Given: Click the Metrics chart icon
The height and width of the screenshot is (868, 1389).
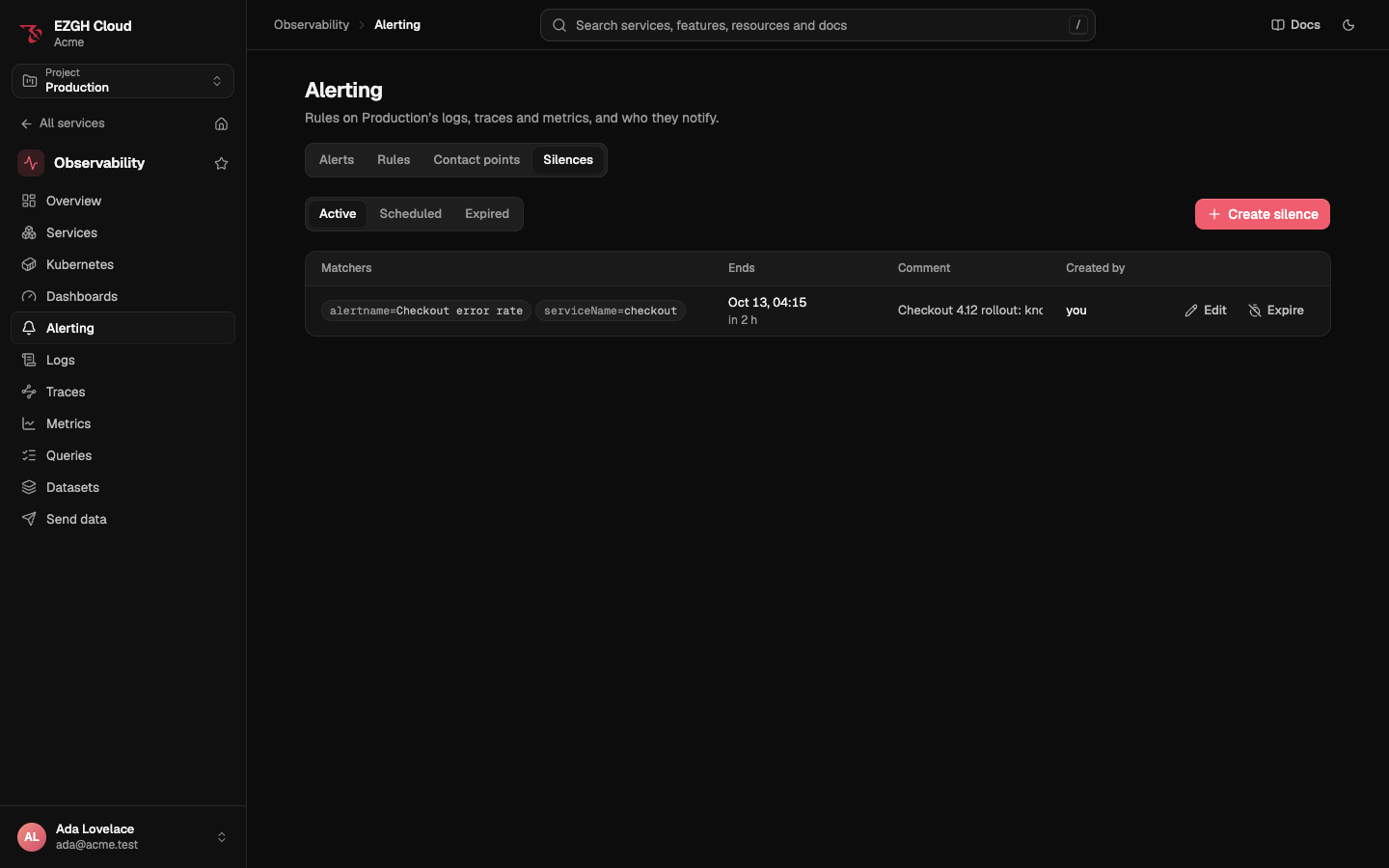Looking at the screenshot, I should pos(29,423).
